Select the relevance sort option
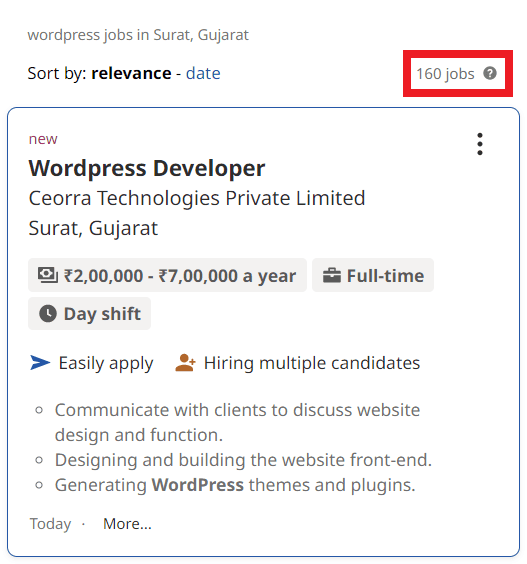This screenshot has width=527, height=564. click(131, 73)
